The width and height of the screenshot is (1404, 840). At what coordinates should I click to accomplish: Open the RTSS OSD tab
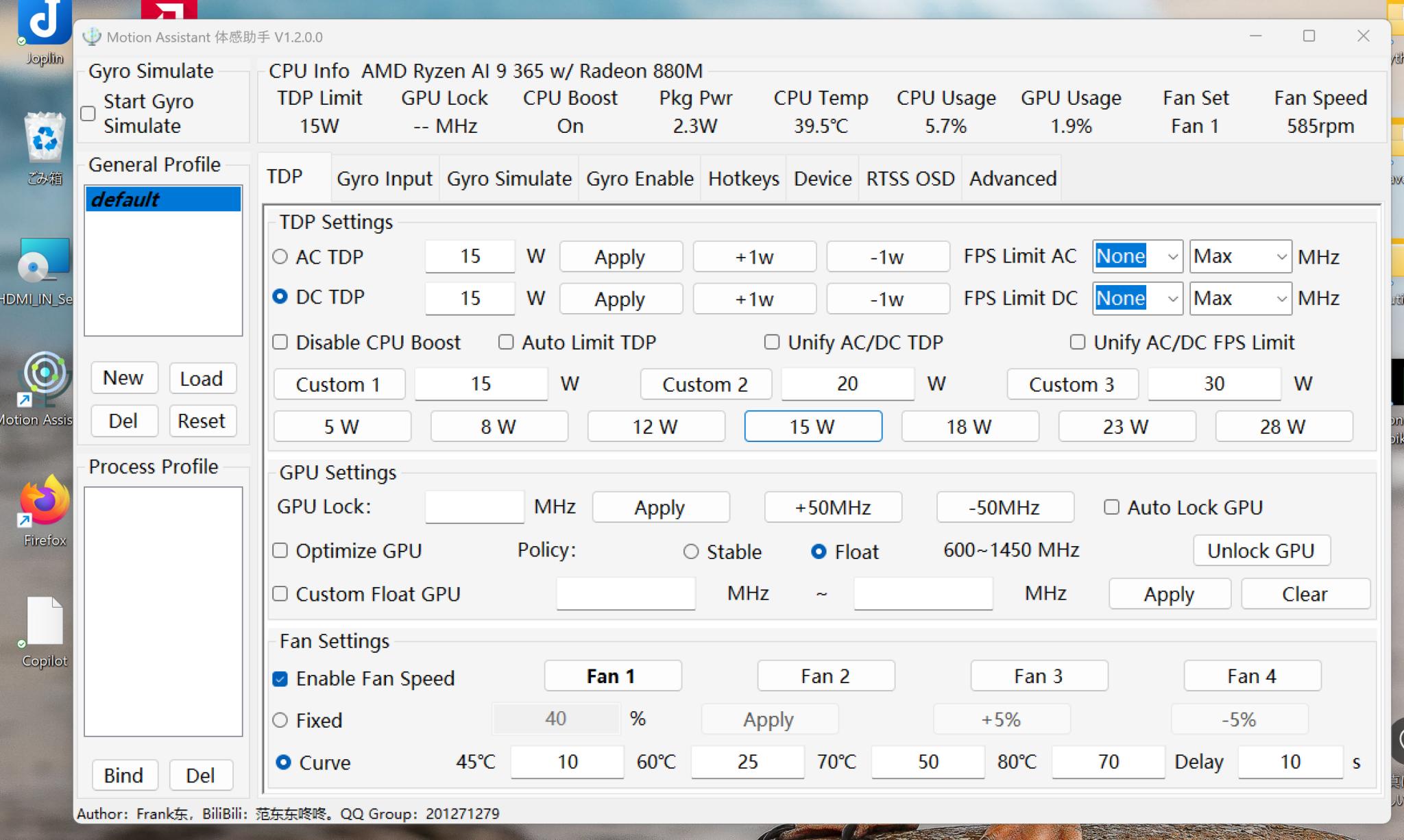coord(910,179)
